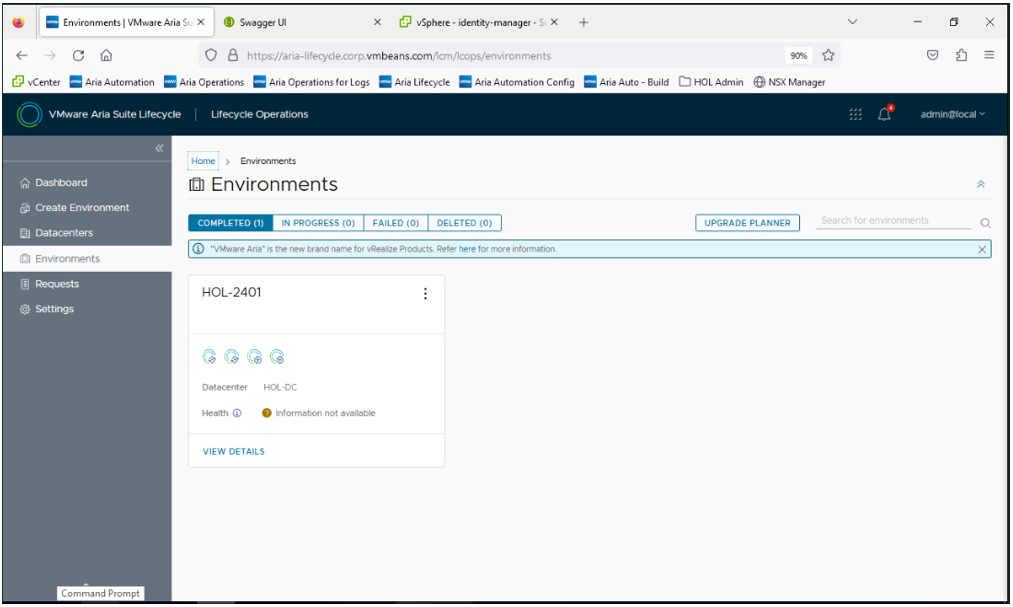The height and width of the screenshot is (607, 1013).
Task: Click the Health info icon
Action: (x=237, y=413)
